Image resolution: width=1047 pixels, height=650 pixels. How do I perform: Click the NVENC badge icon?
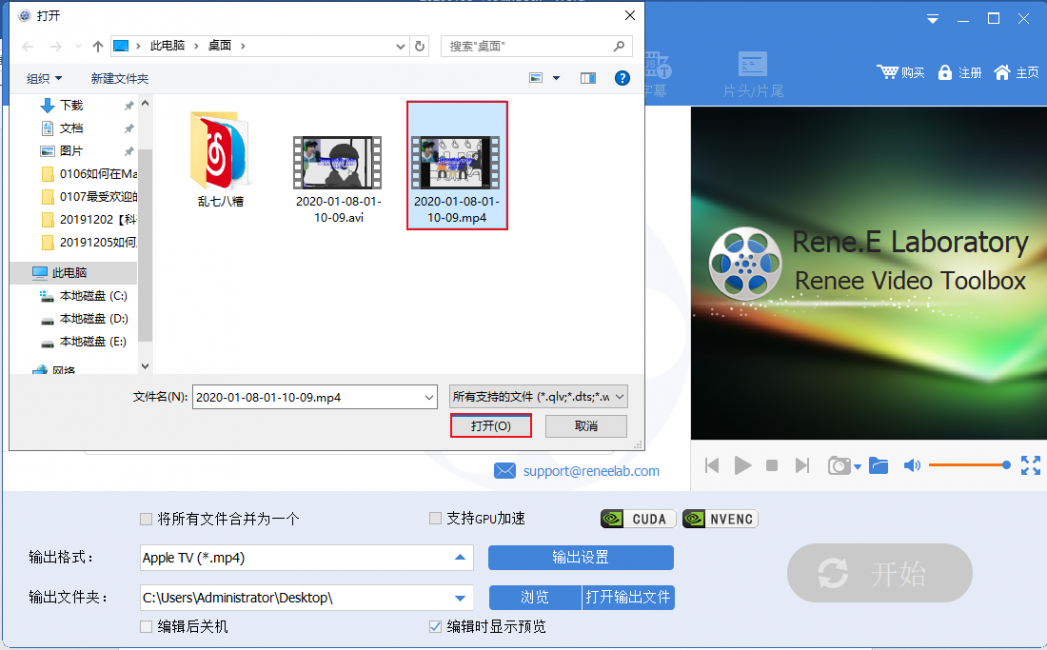720,519
